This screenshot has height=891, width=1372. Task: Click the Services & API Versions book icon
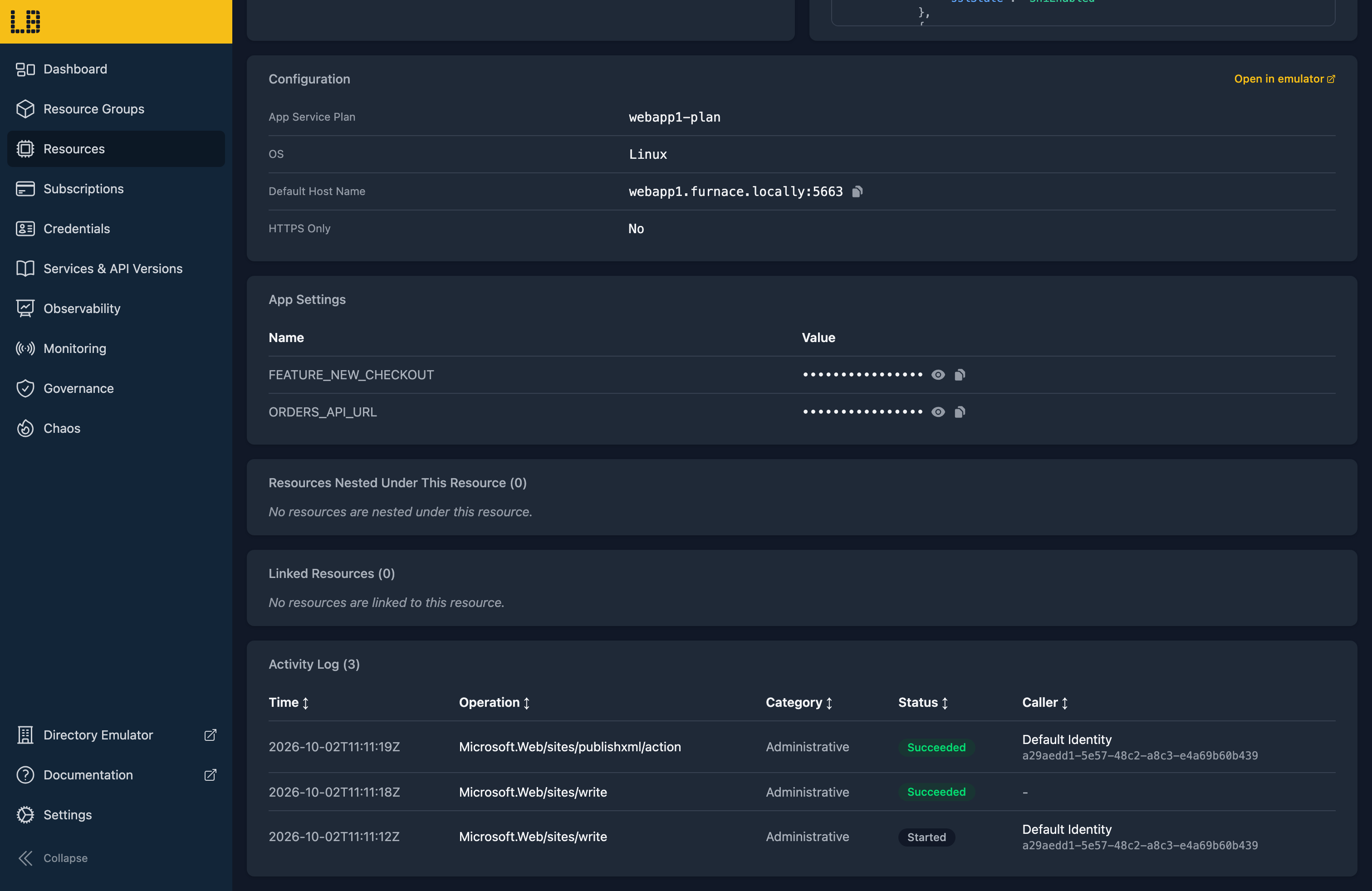pyautogui.click(x=25, y=269)
